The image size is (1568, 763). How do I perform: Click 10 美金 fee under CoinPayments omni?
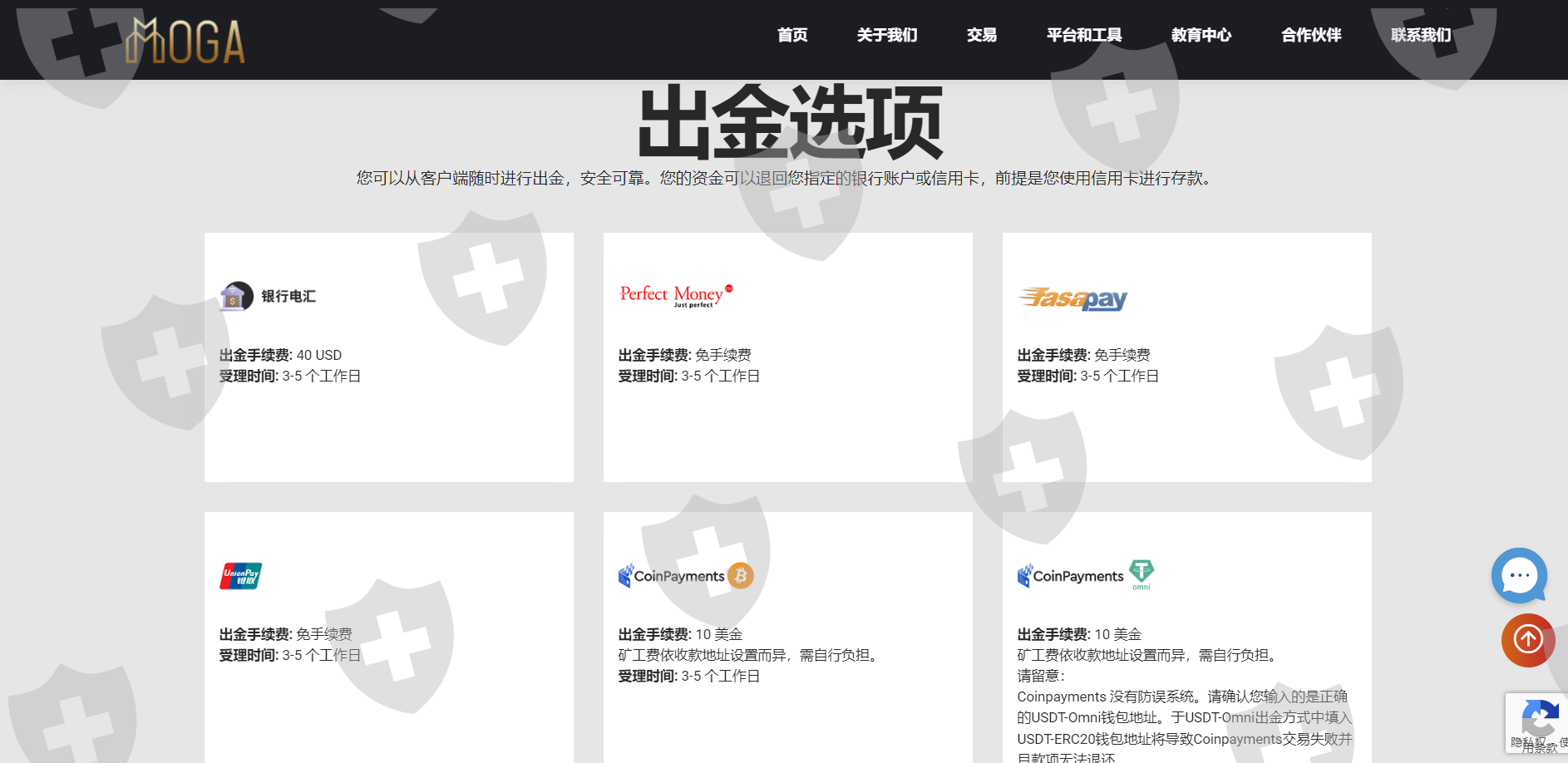tap(1118, 634)
